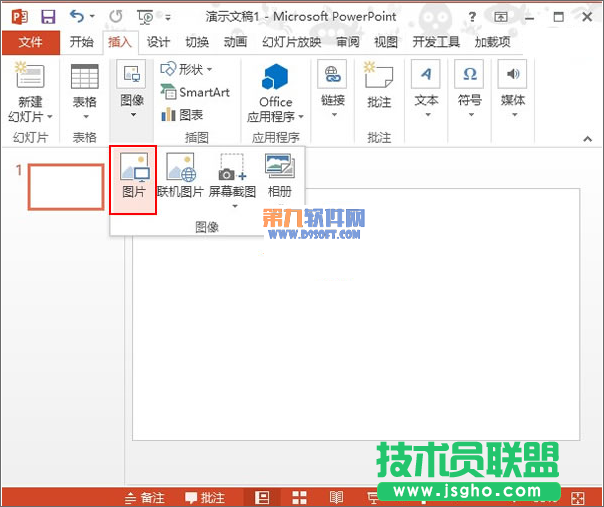Expand the 表格 dropdown arrow

point(86,116)
